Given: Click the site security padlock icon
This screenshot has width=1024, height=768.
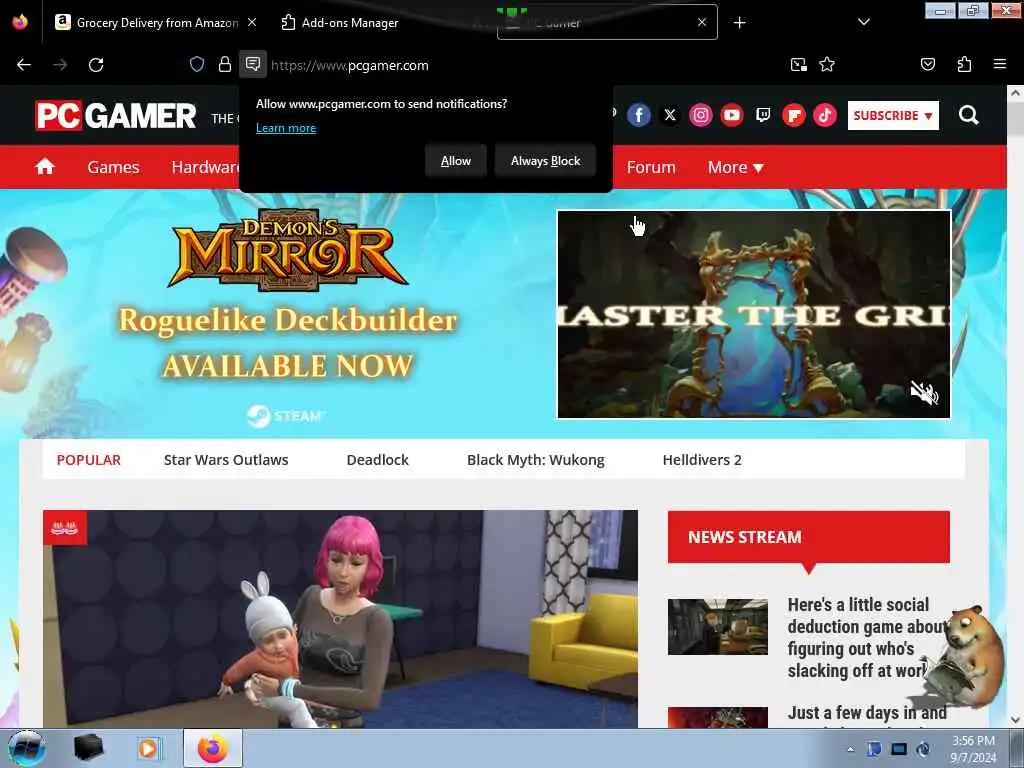Looking at the screenshot, I should [x=225, y=65].
